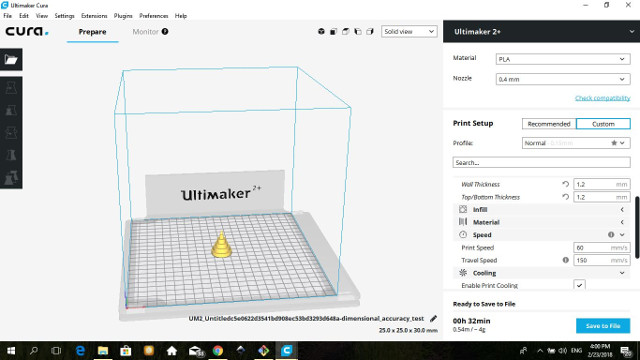Switch Print Setup to Custom mode
This screenshot has width=640, height=360.
coord(603,124)
